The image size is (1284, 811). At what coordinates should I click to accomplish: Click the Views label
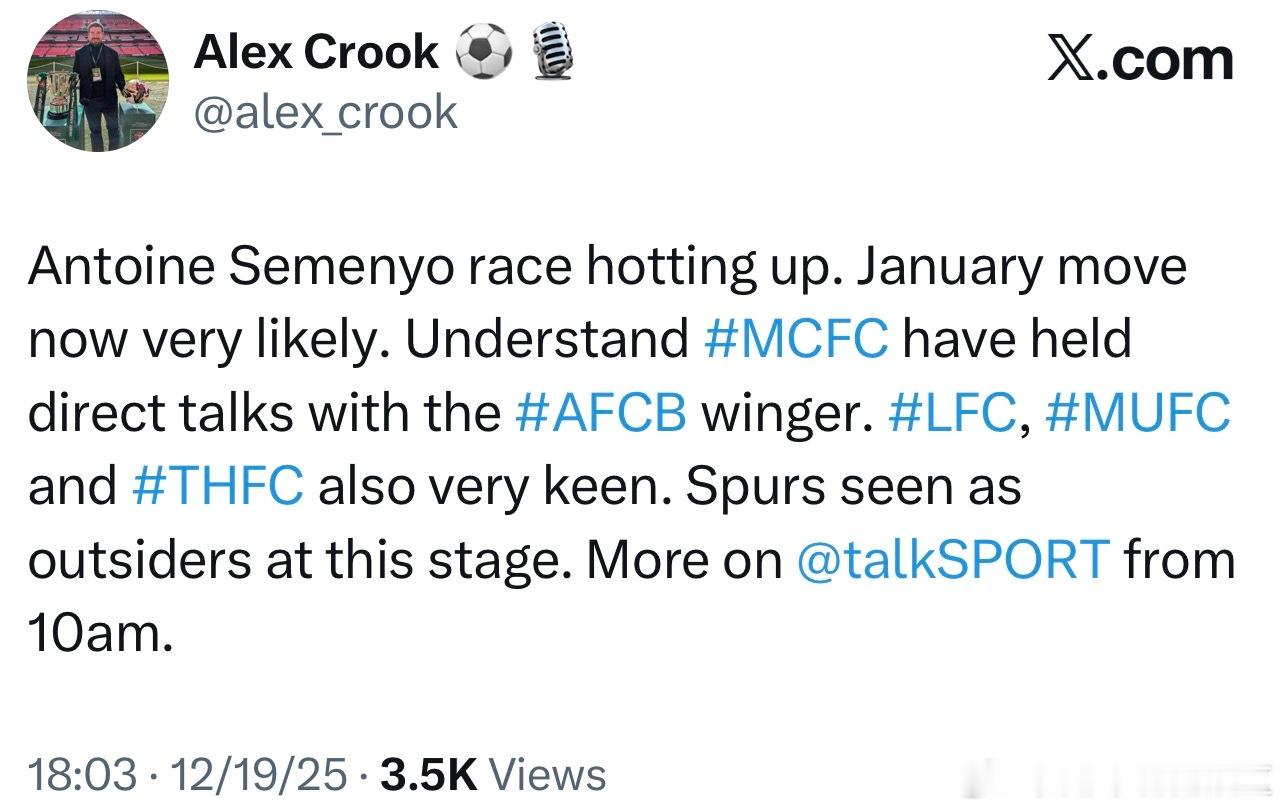tap(550, 775)
